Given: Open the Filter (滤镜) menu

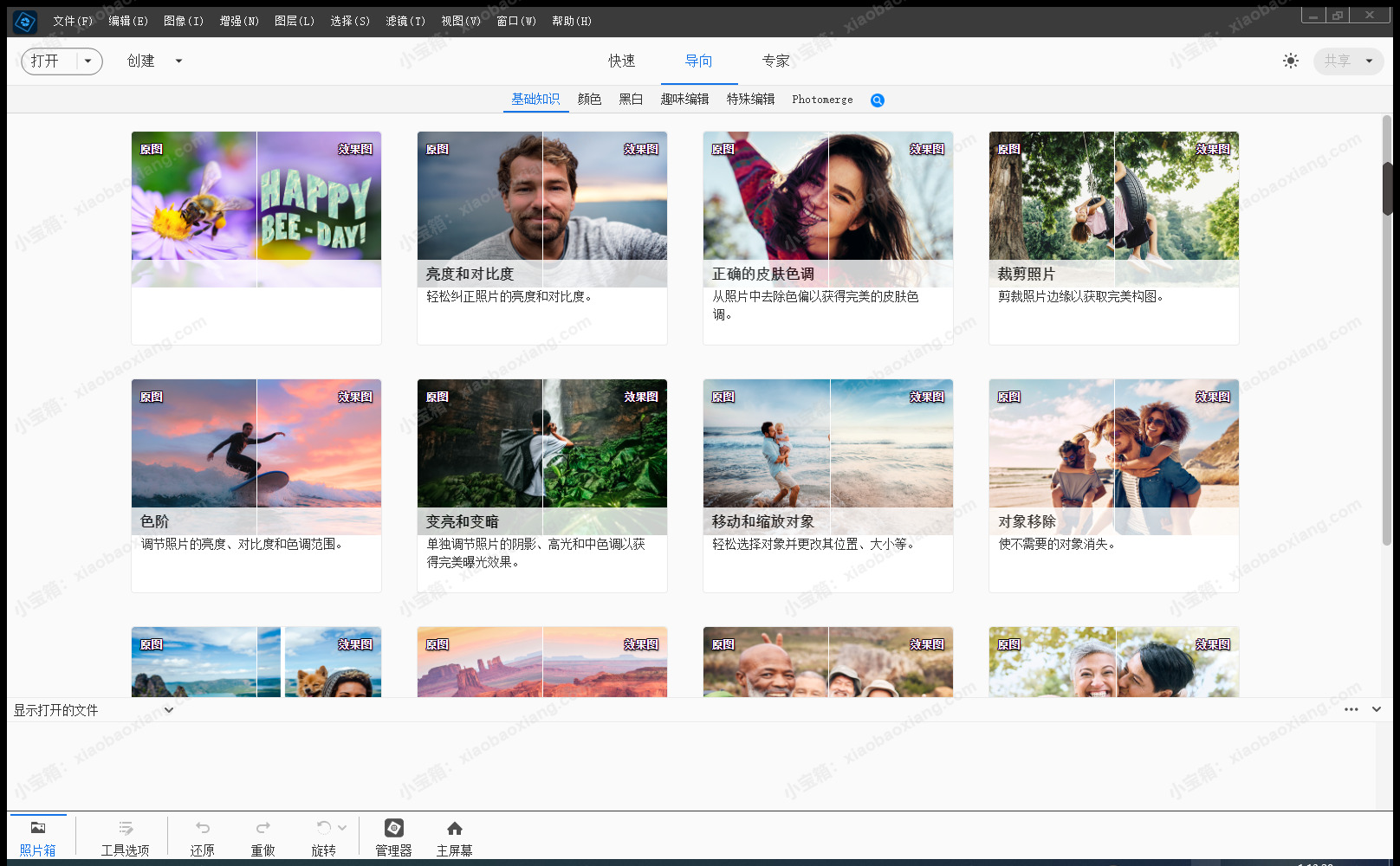Looking at the screenshot, I should (405, 21).
